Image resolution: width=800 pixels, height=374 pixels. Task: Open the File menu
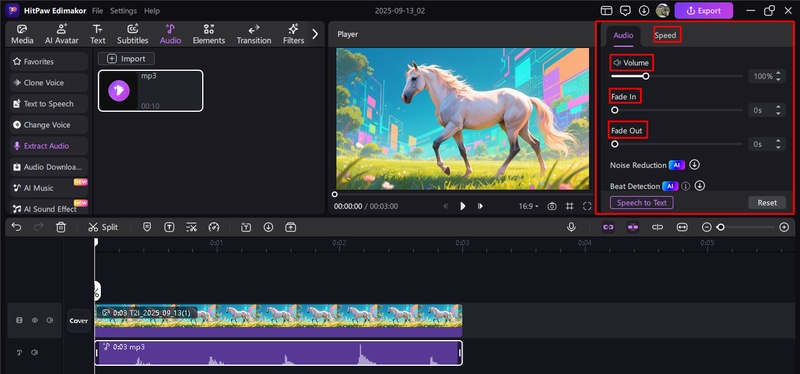(97, 11)
